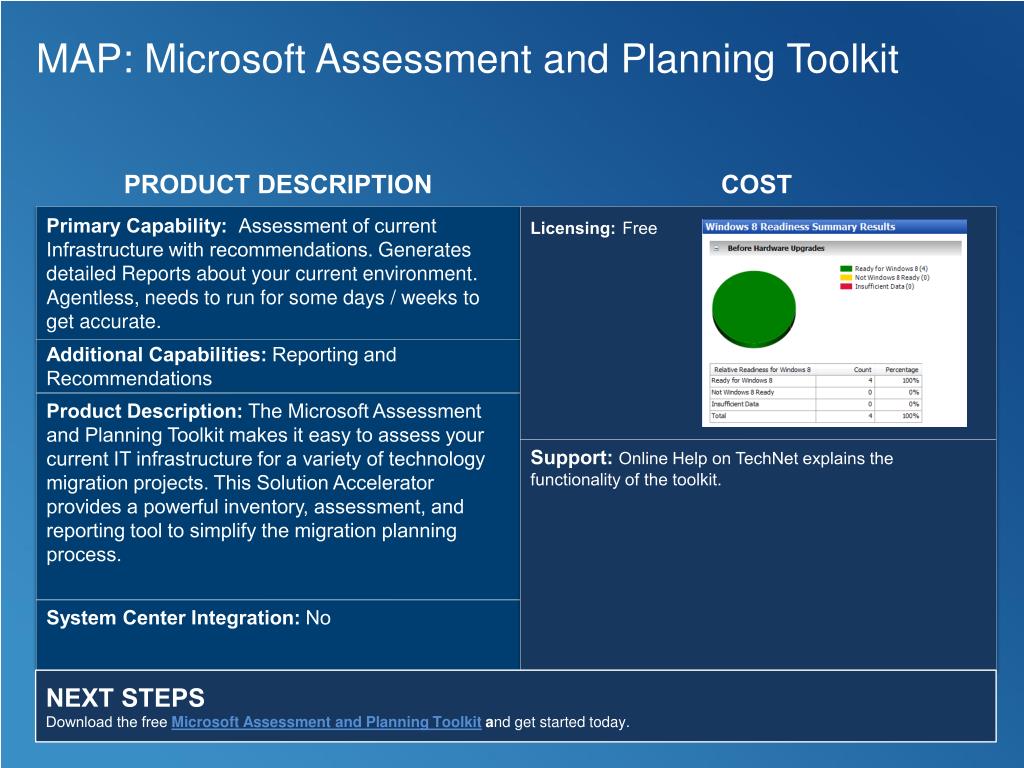Click the Support label
Viewport: 1024px width, 768px height.
(571, 458)
